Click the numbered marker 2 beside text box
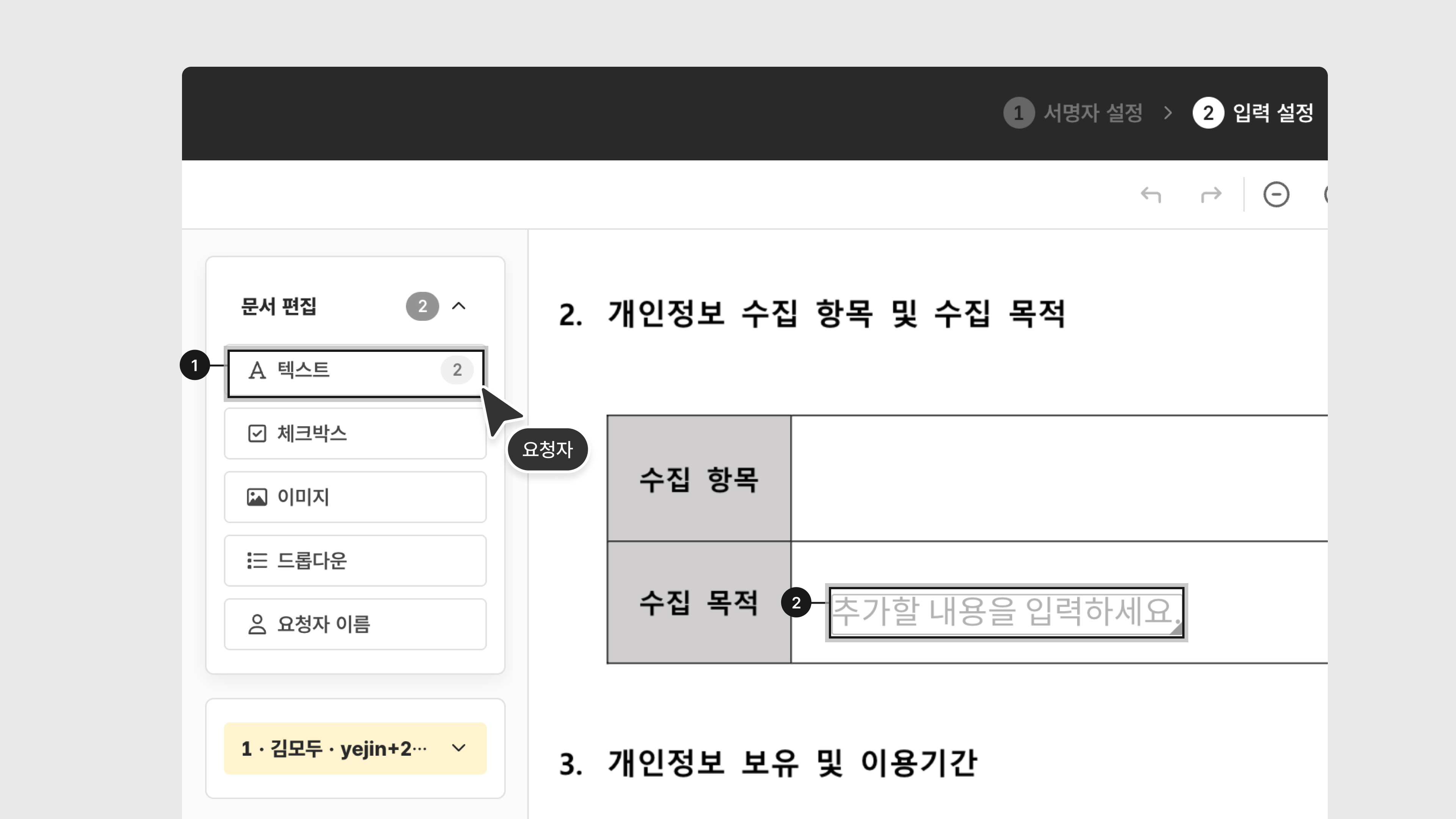This screenshot has width=1456, height=819. point(796,603)
